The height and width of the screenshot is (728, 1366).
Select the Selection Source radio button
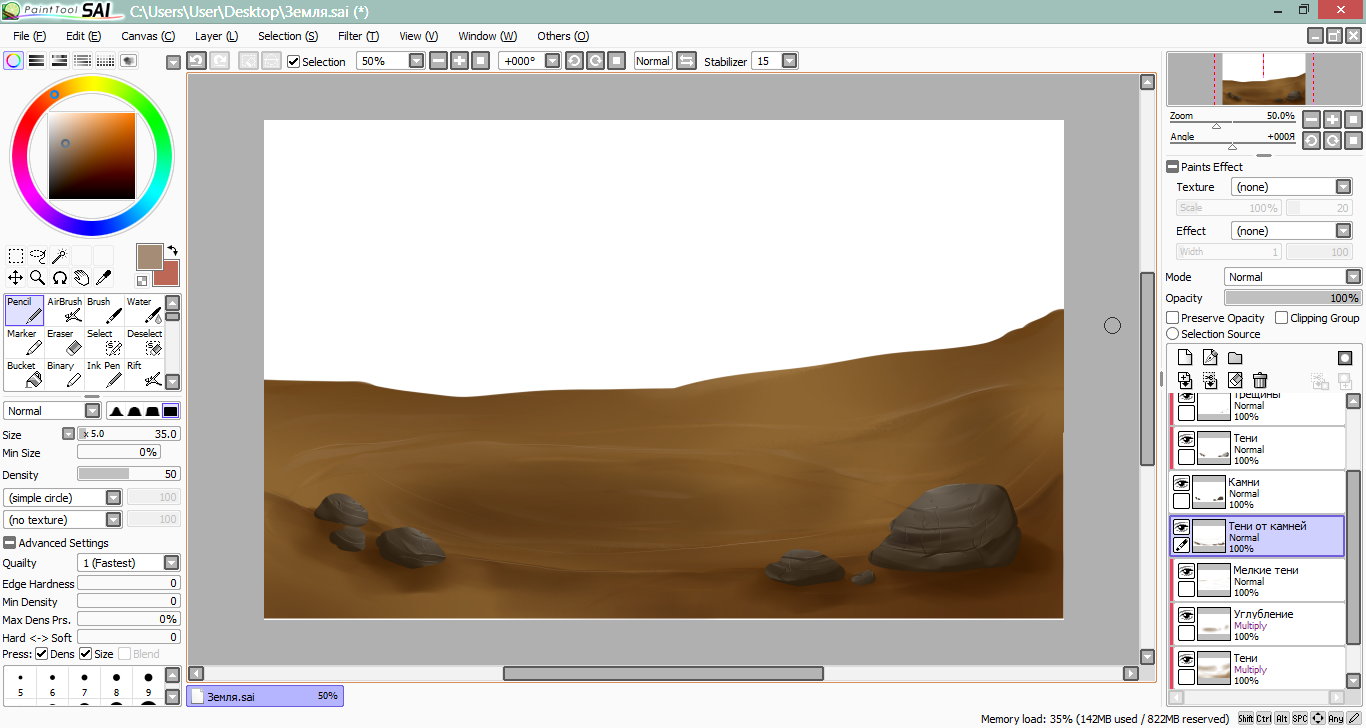(x=1173, y=334)
